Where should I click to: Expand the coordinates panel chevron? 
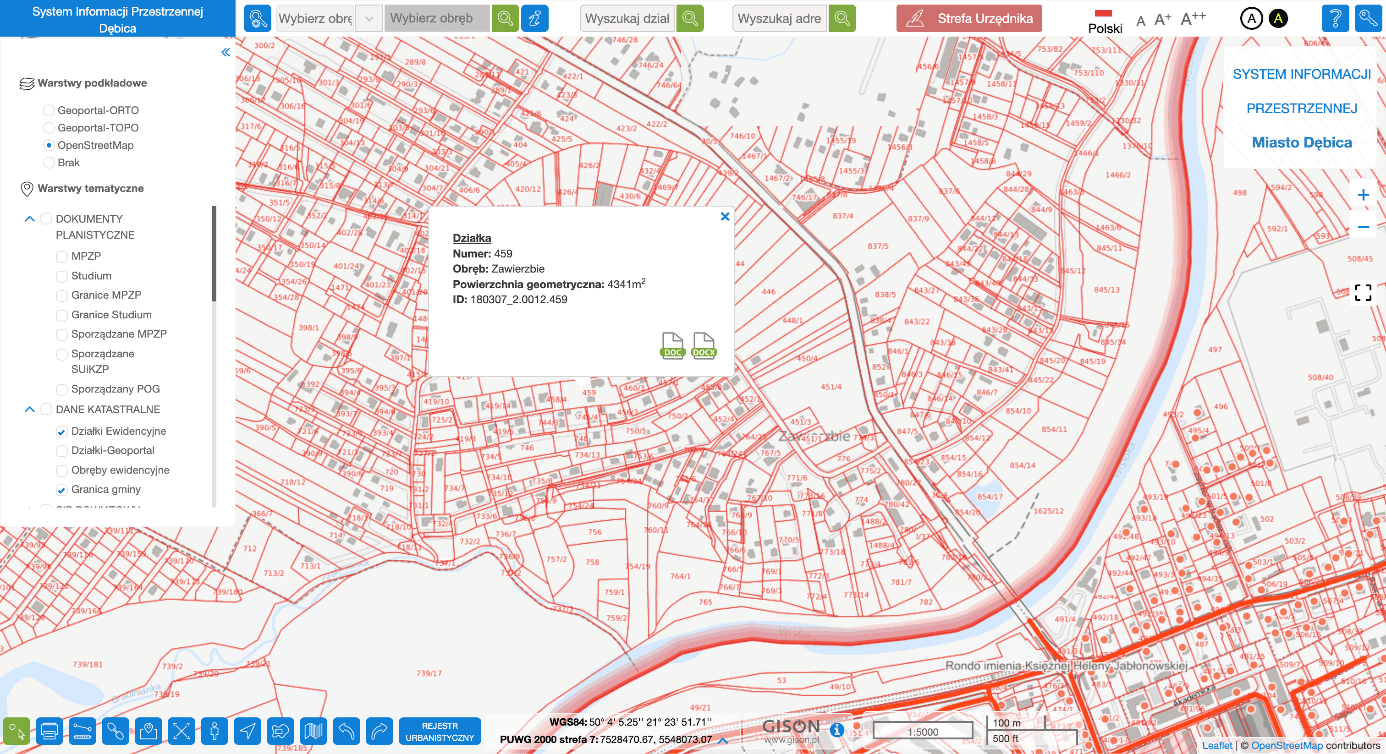click(722, 741)
